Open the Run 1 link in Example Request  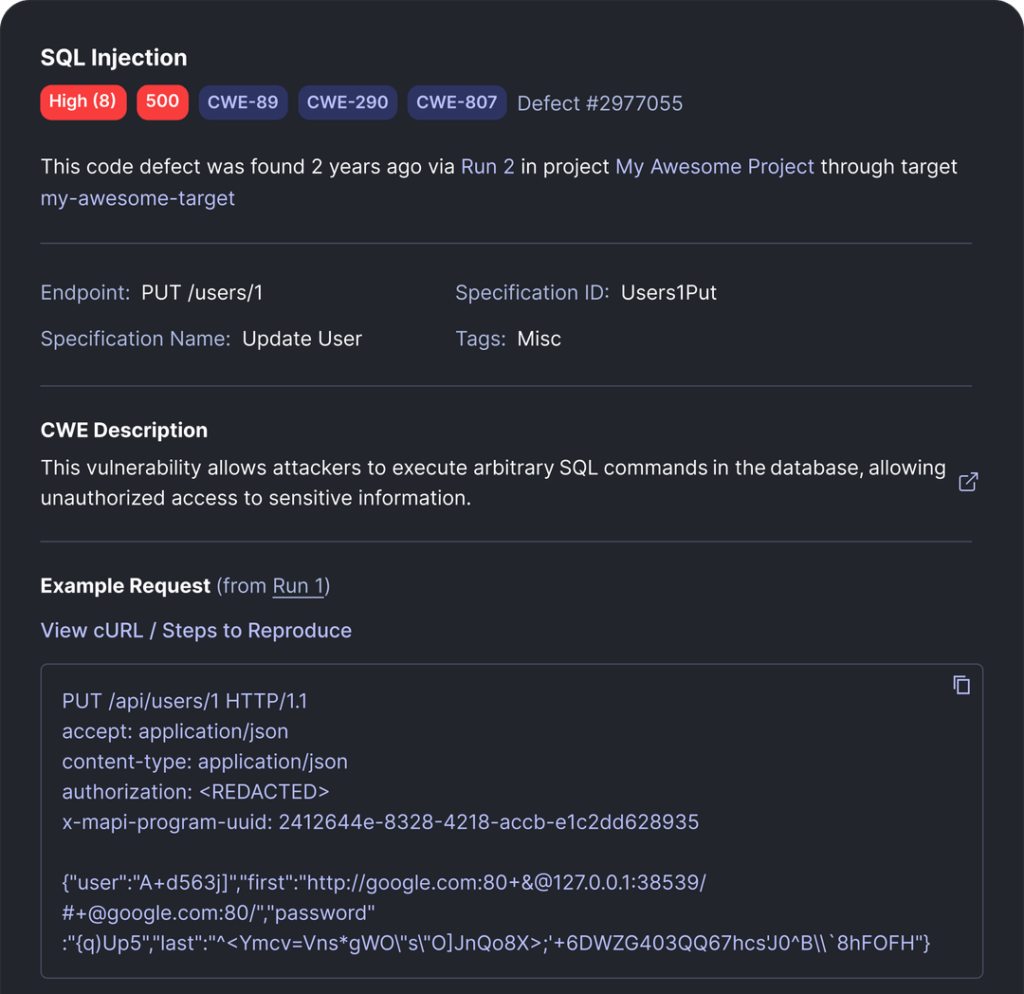point(298,586)
